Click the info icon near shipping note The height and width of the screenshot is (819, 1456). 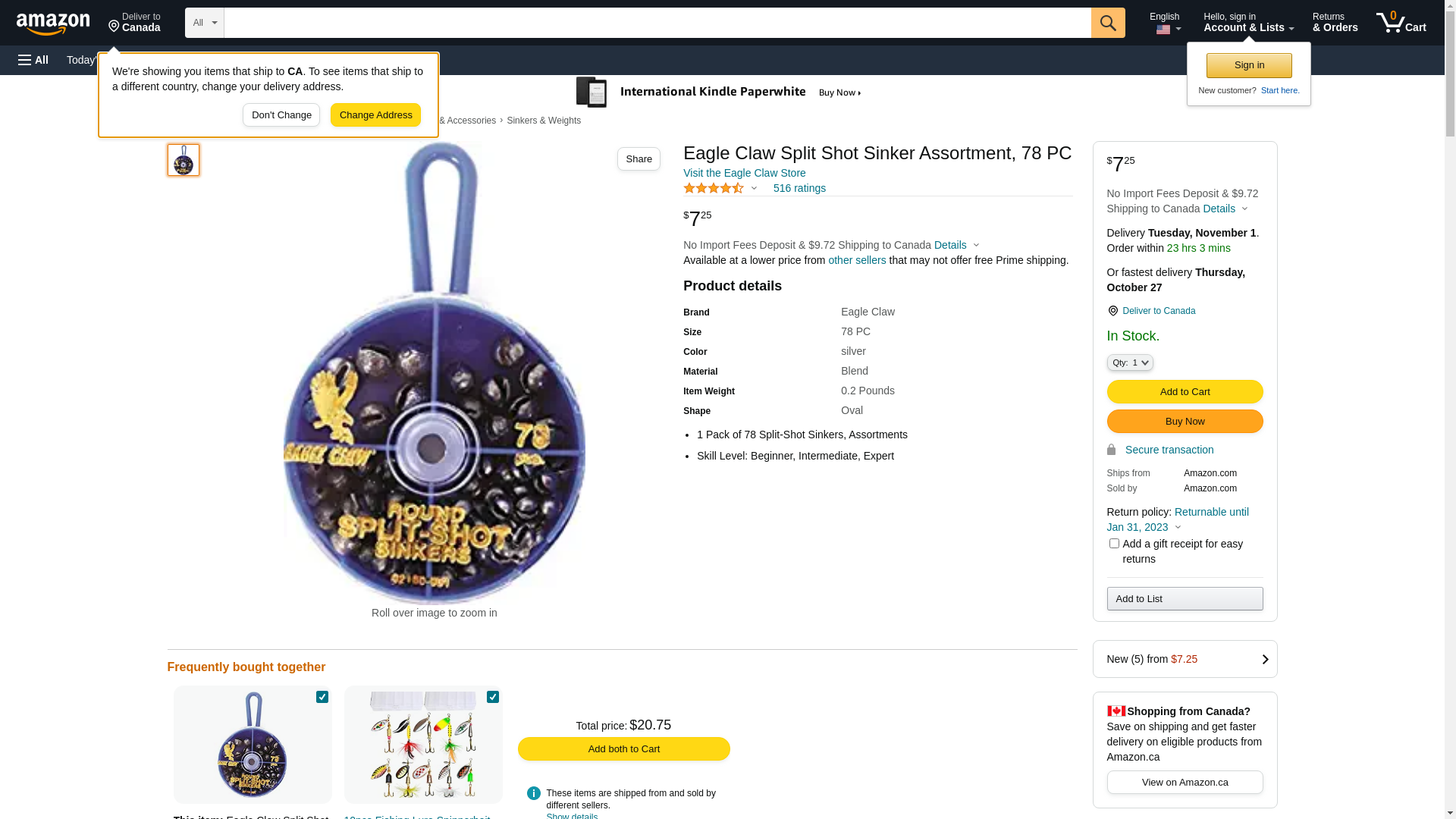pyautogui.click(x=534, y=793)
